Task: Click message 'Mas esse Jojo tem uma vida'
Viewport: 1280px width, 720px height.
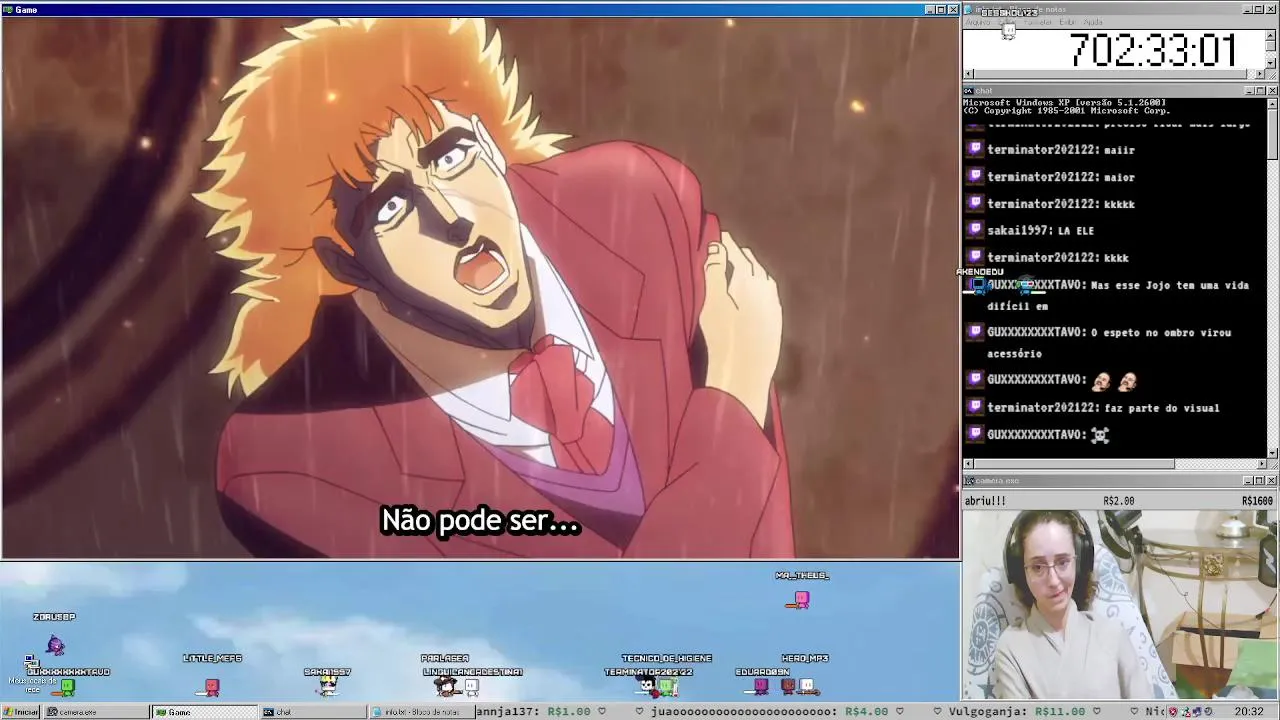Action: point(1170,285)
